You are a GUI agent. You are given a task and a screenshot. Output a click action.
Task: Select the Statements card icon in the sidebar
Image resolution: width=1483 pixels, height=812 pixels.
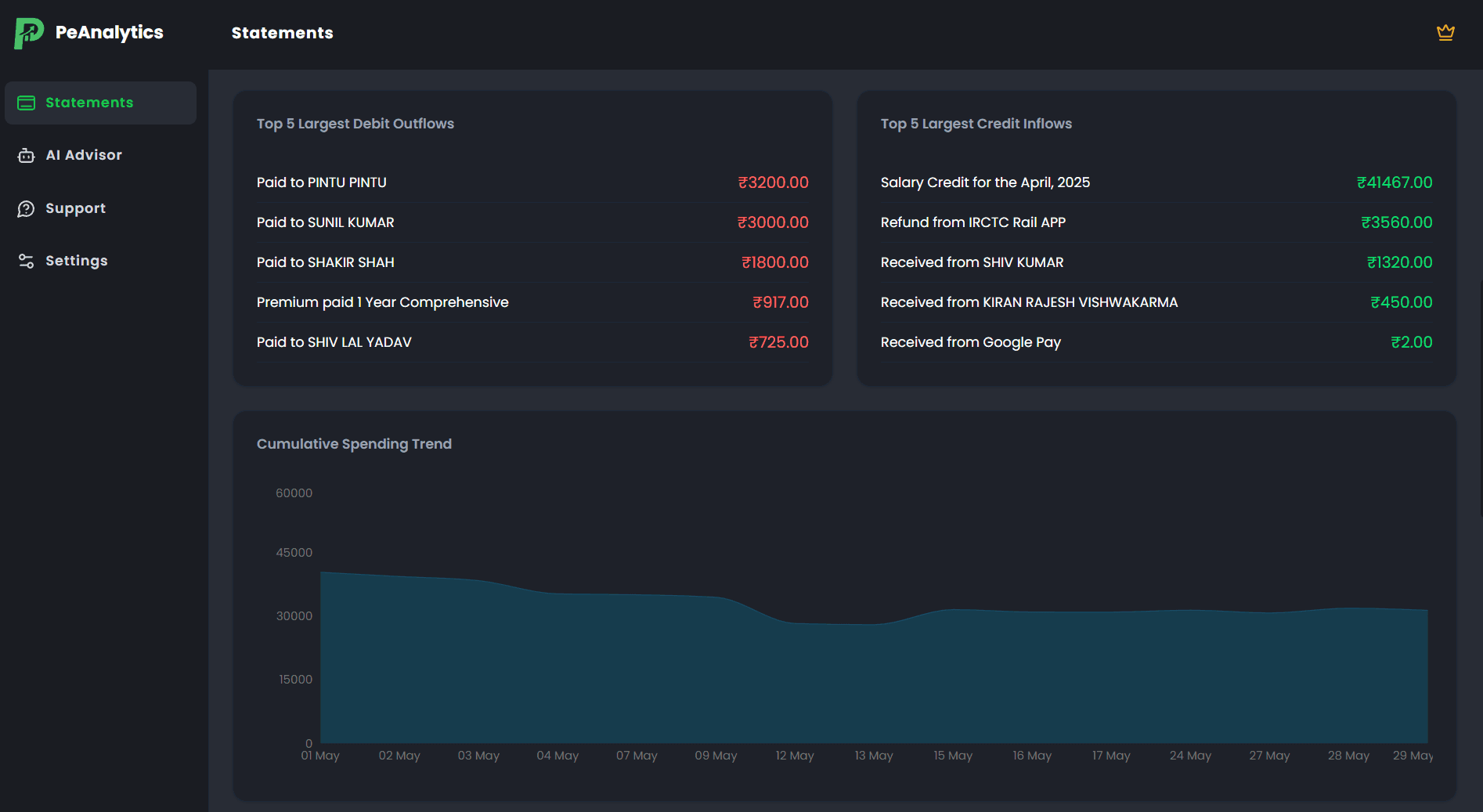coord(26,102)
